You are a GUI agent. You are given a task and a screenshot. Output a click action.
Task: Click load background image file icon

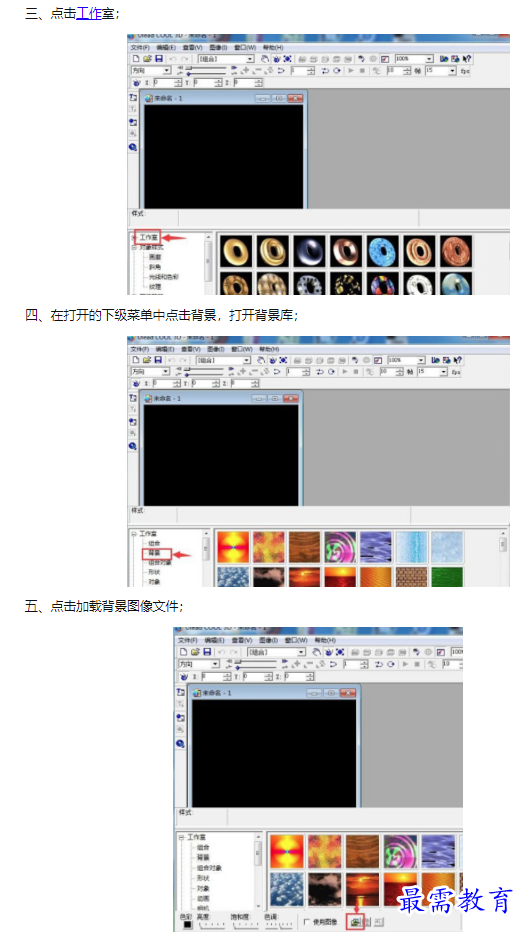(355, 922)
